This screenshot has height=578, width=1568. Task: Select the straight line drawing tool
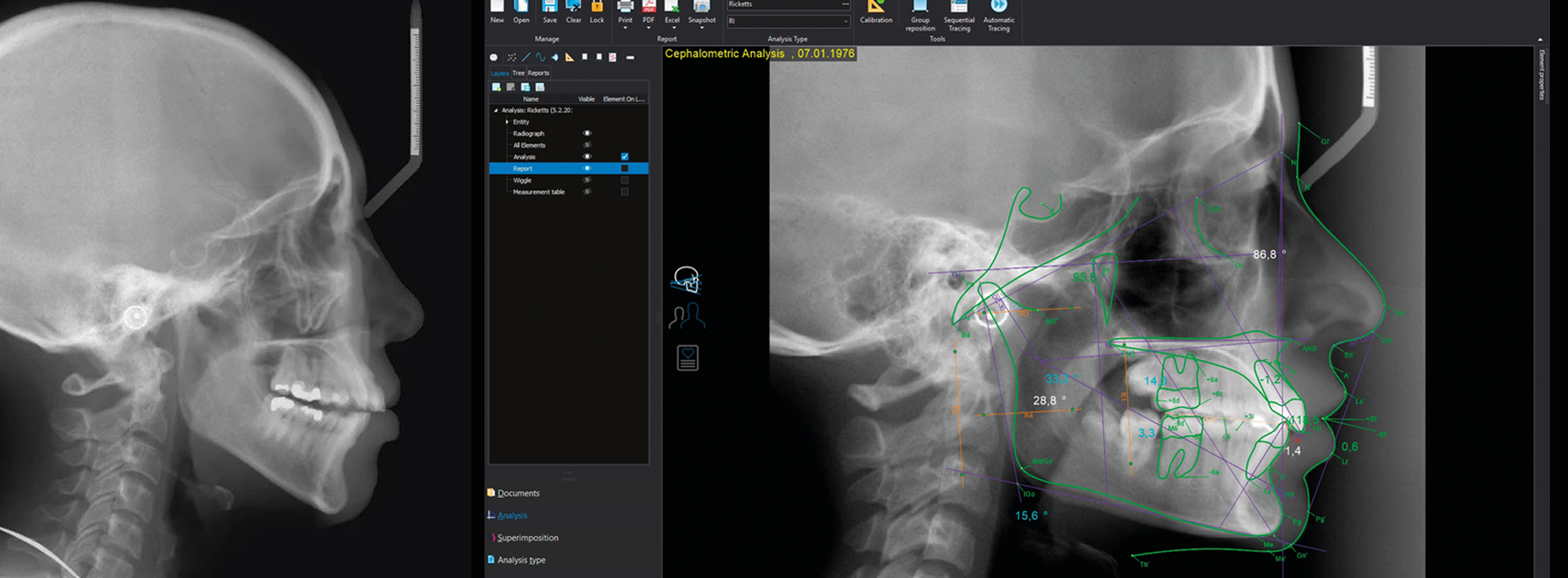(526, 58)
